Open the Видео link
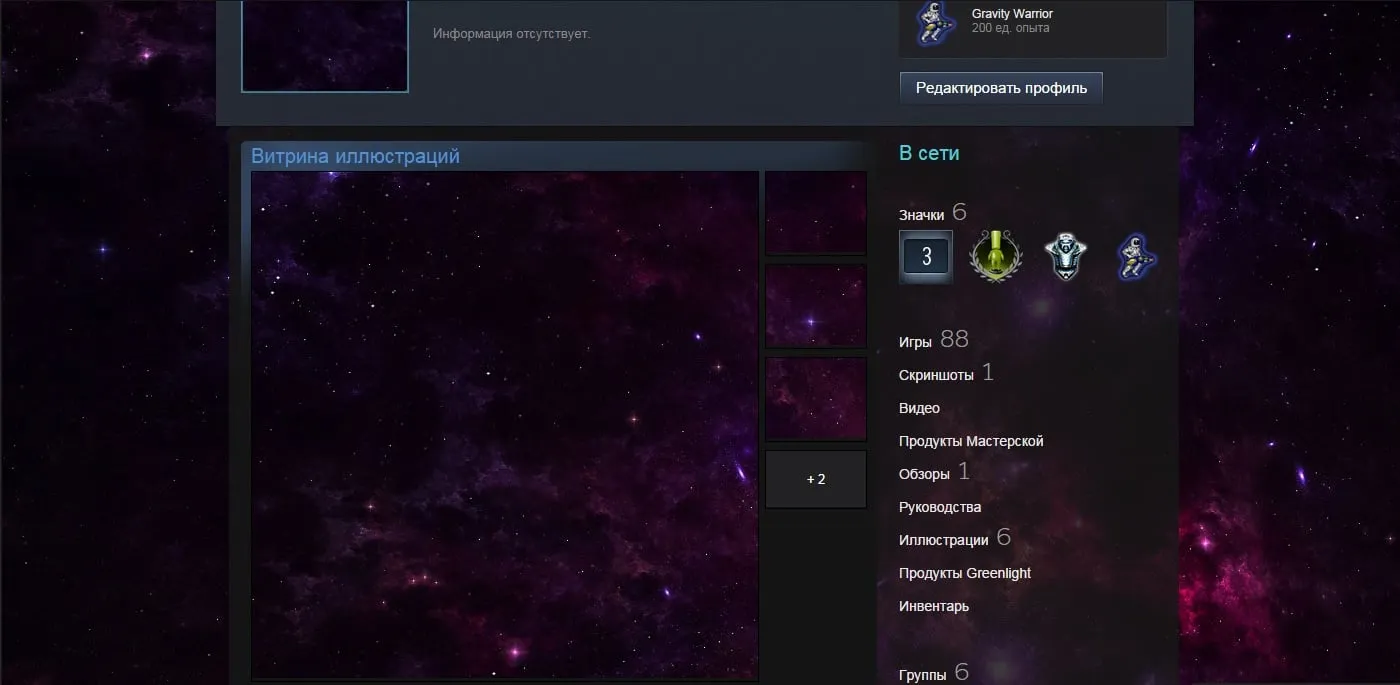This screenshot has width=1400, height=685. [x=919, y=408]
